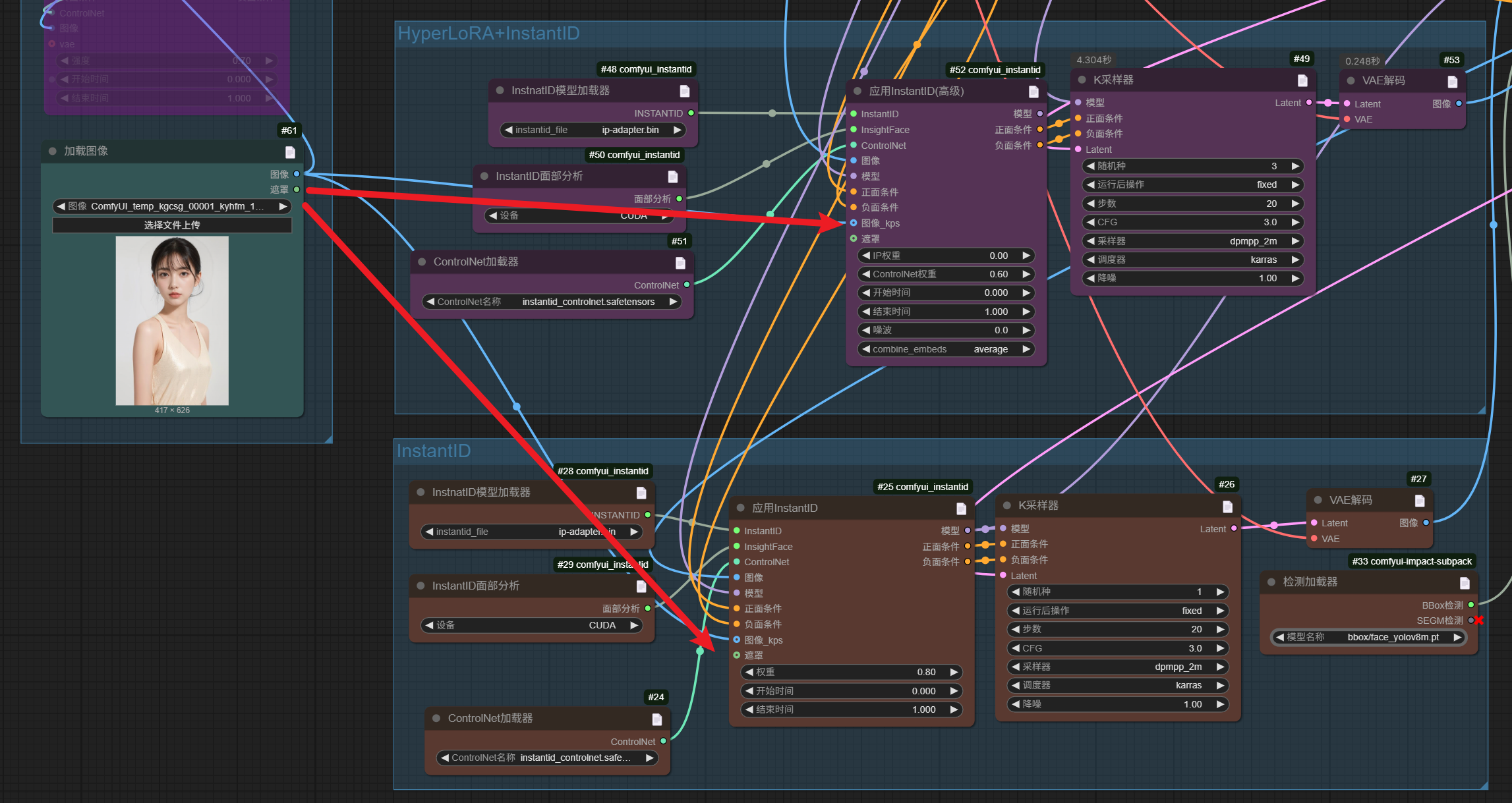The height and width of the screenshot is (803, 1512).
Task: Click document icon on 检测加载器 node
Action: (x=1465, y=583)
